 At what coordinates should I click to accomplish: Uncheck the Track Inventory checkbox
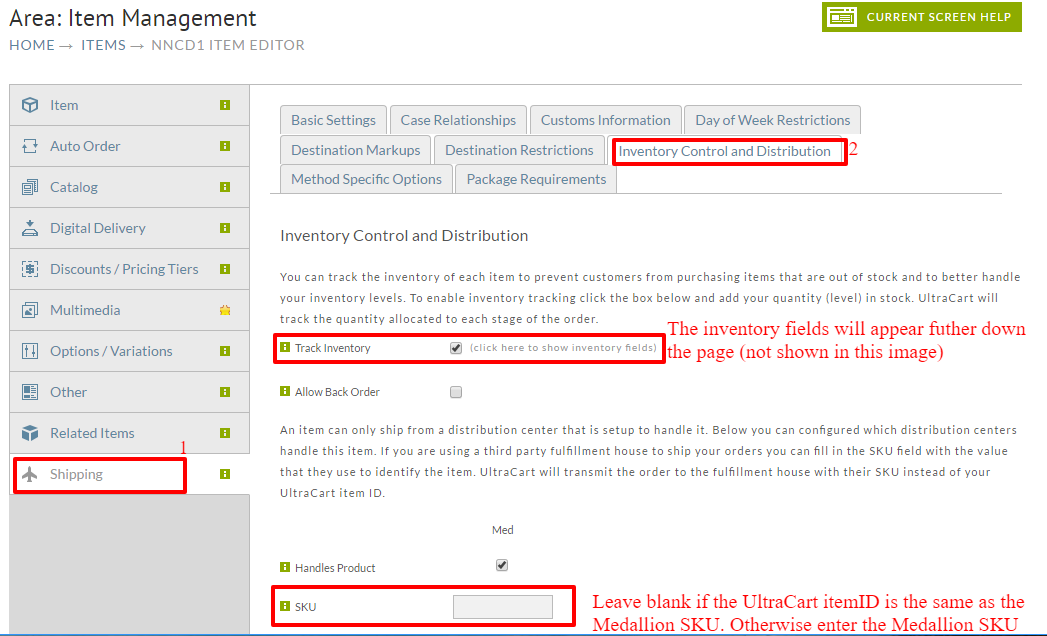[456, 347]
